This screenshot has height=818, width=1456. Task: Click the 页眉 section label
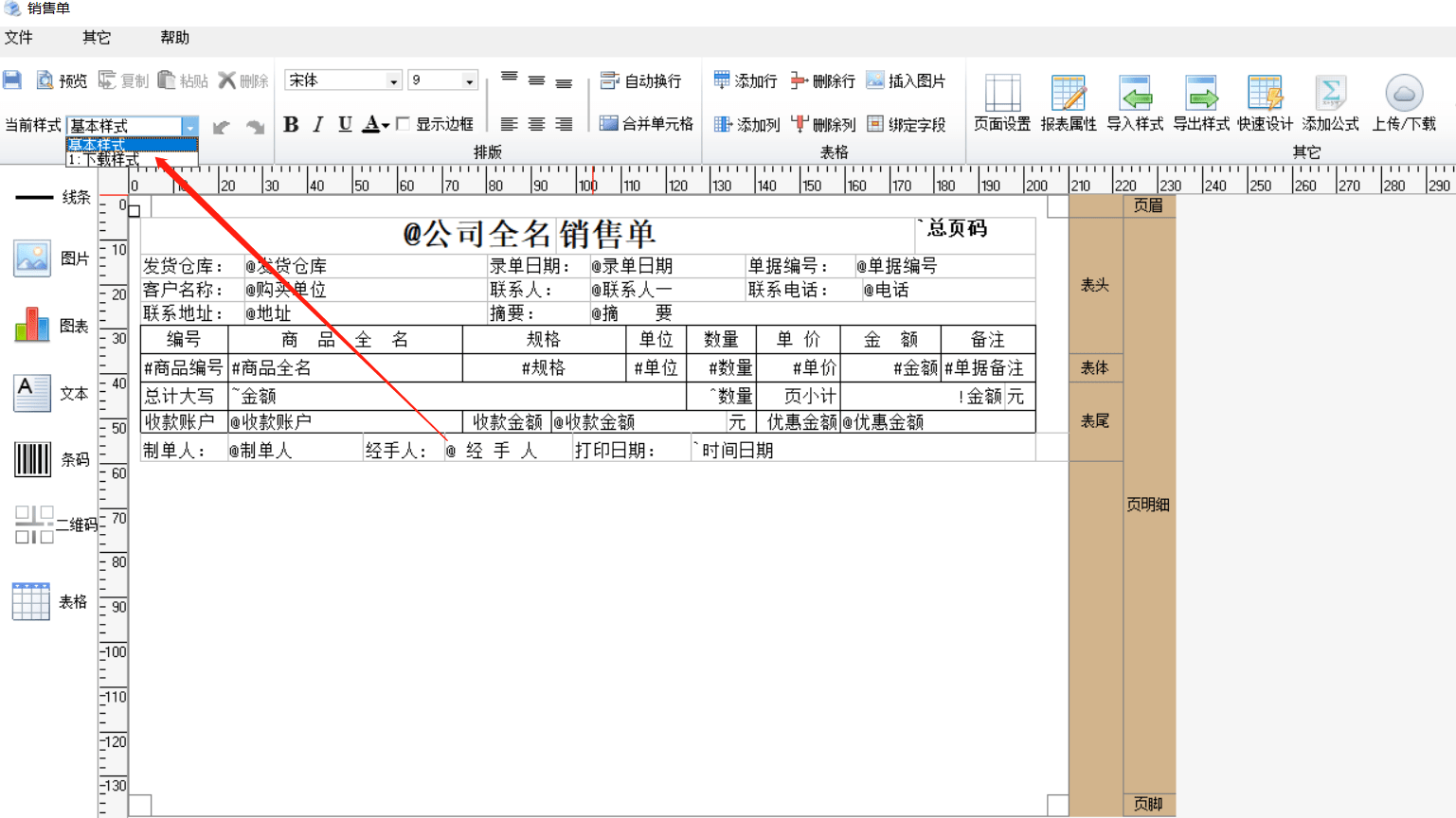pyautogui.click(x=1149, y=205)
